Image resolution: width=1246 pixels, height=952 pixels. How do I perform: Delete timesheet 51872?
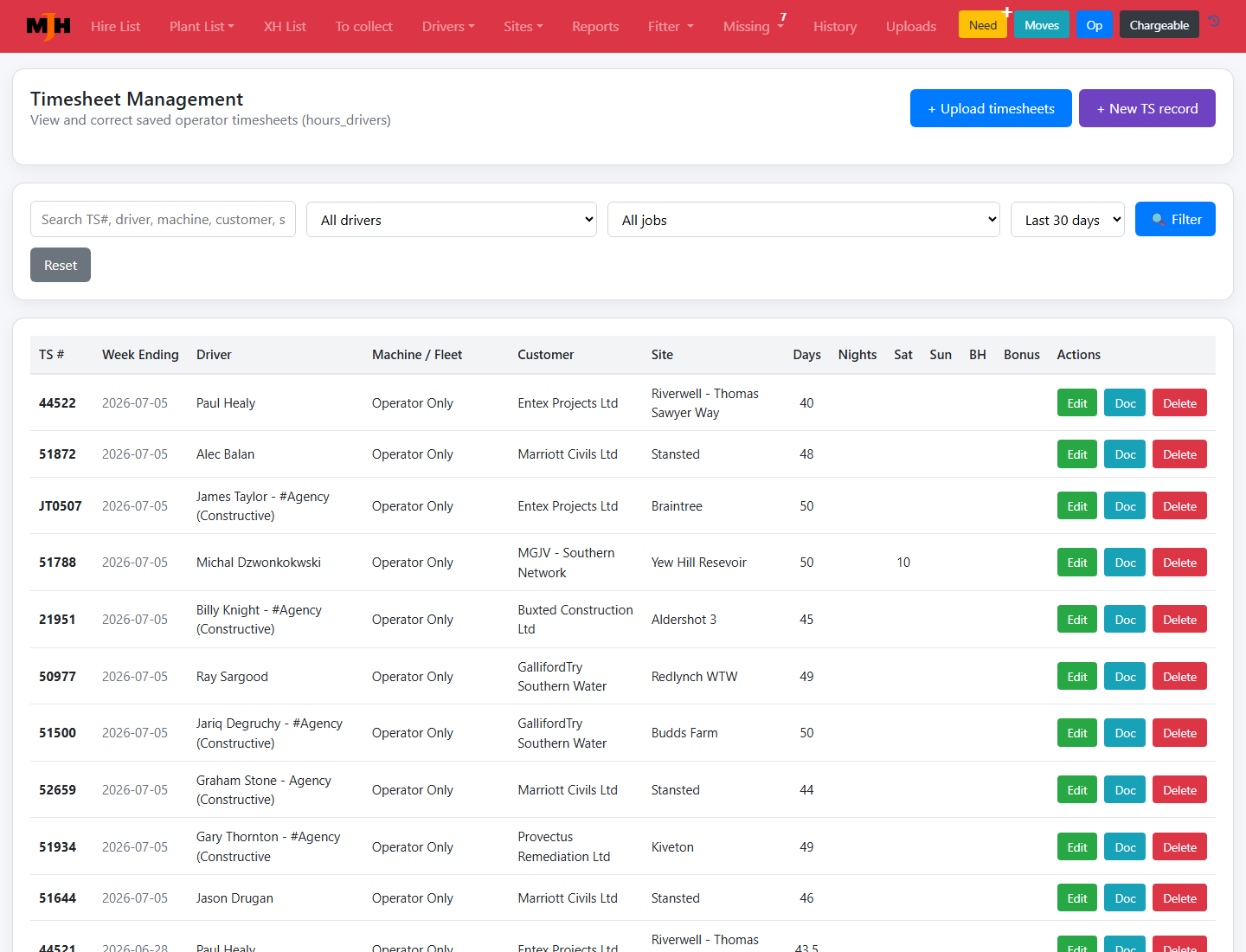coord(1179,454)
